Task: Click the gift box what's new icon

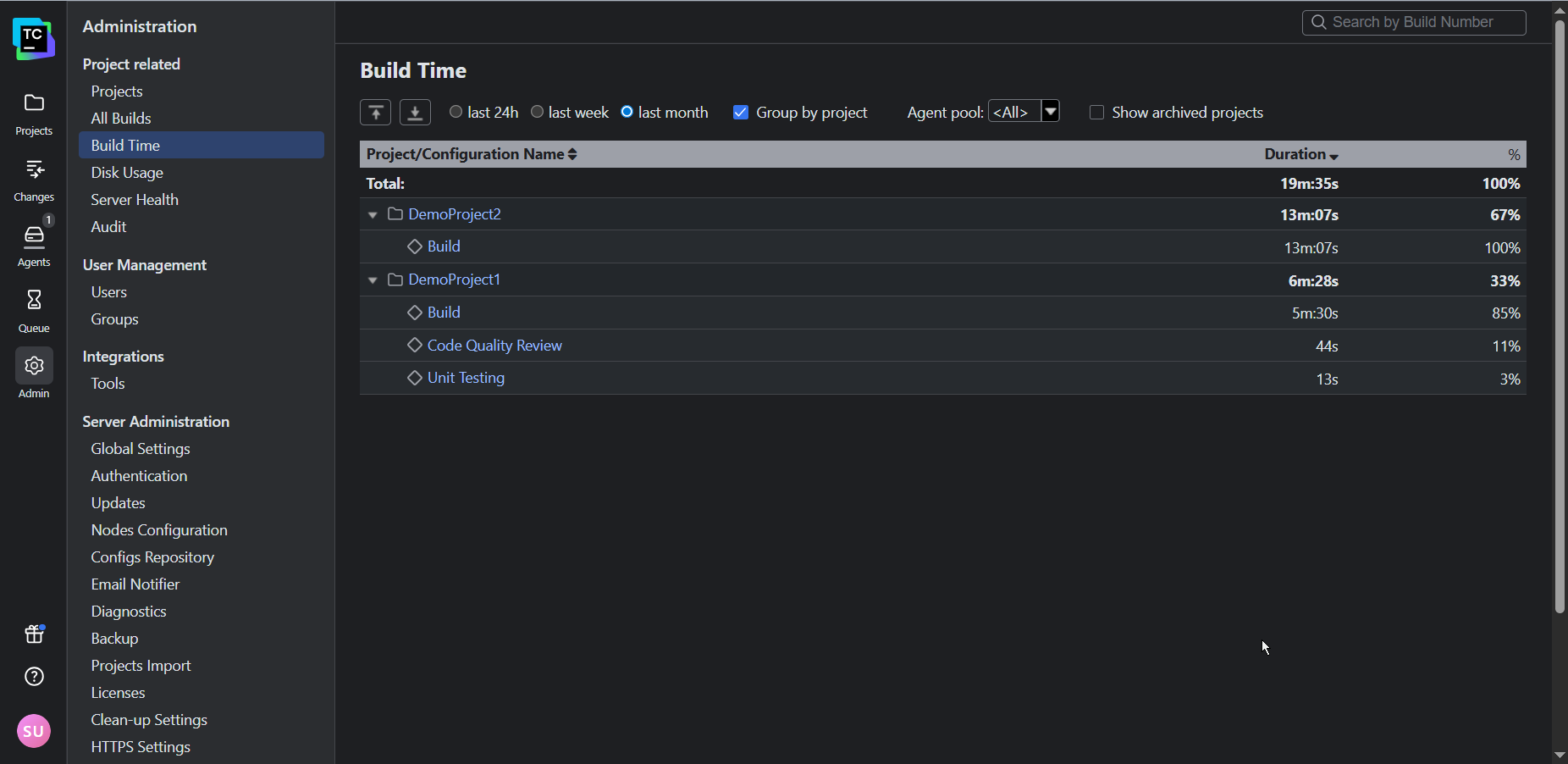Action: click(x=34, y=634)
